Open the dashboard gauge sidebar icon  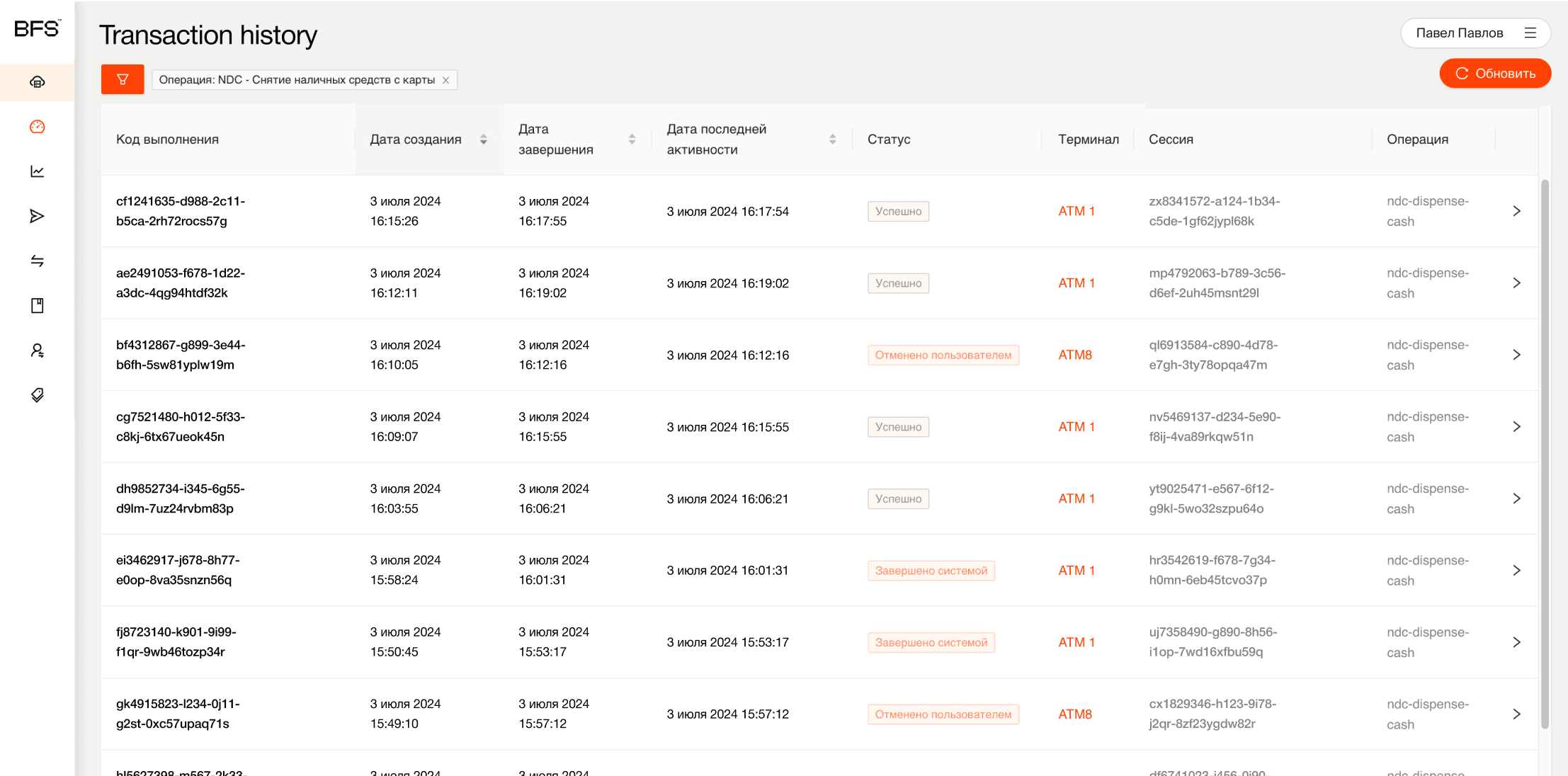(38, 127)
